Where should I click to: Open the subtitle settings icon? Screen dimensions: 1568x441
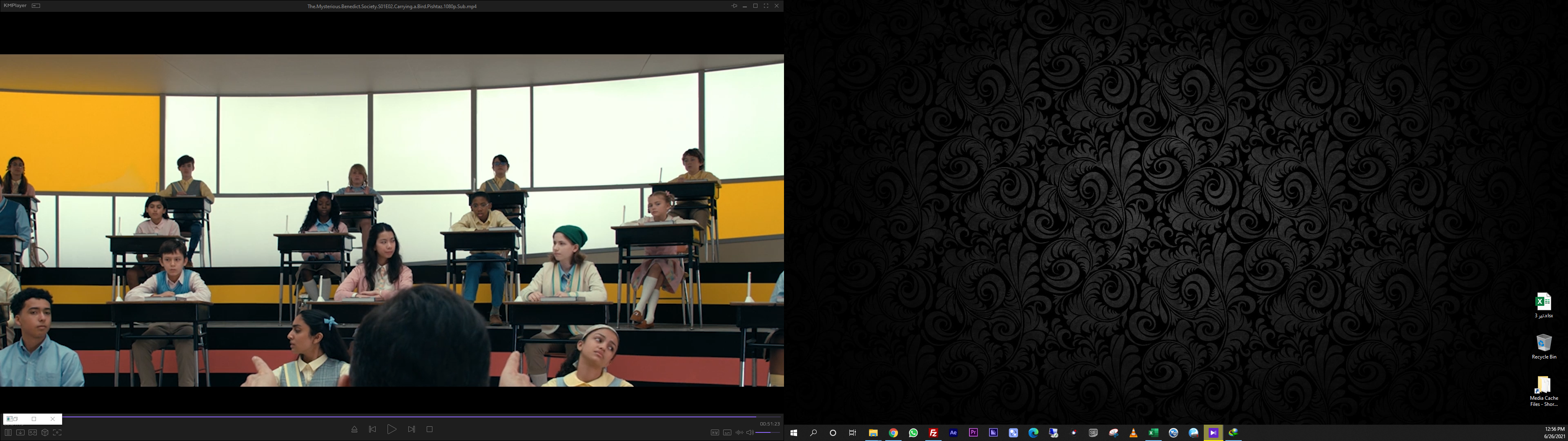727,432
